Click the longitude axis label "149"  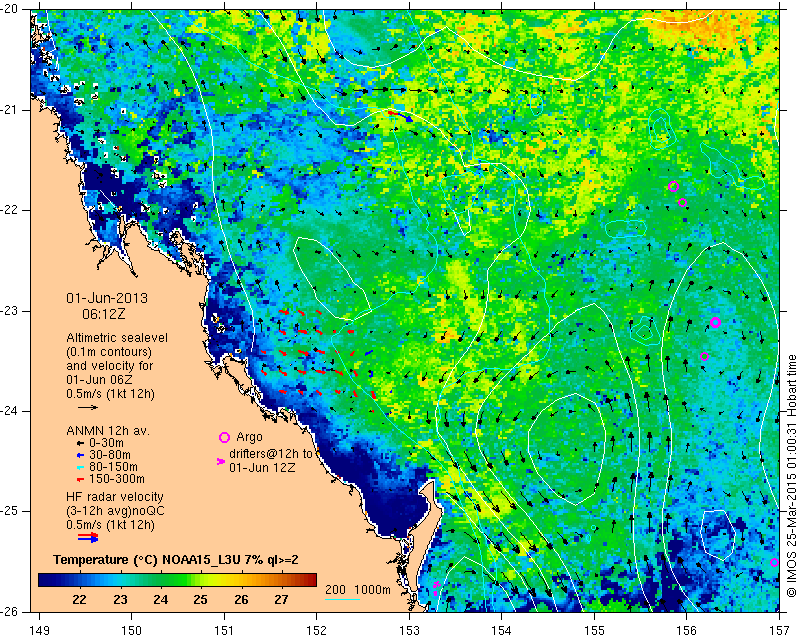click(40, 631)
